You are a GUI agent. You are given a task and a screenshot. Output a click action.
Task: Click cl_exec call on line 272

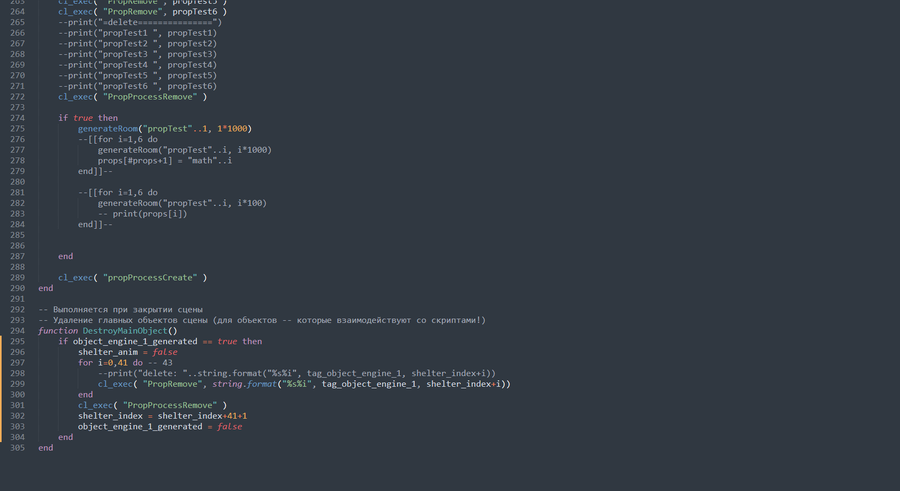tap(75, 96)
